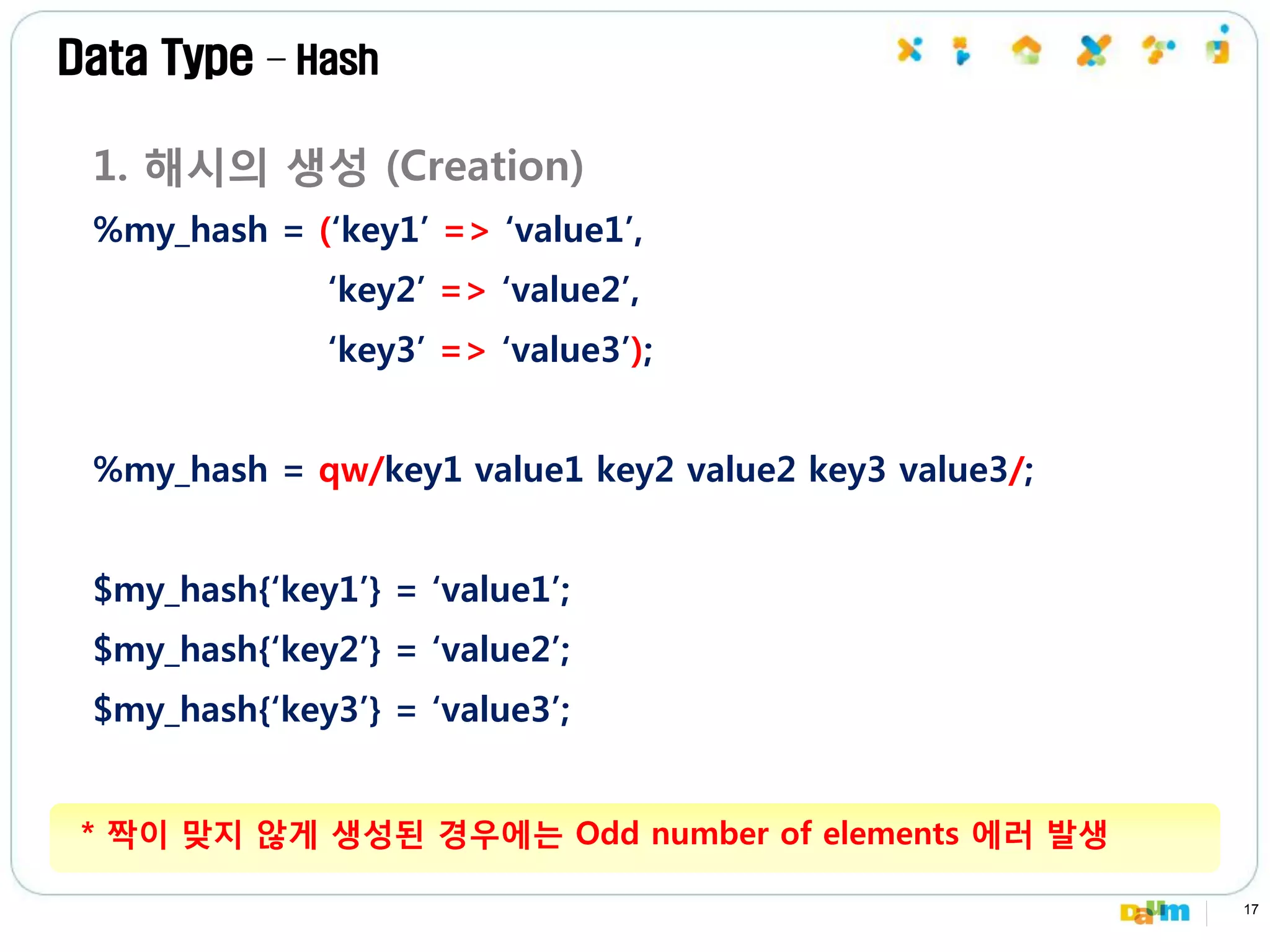Screen dimensions: 1270x952
Task: Click the 'Hash' subtitle text
Action: [x=337, y=60]
